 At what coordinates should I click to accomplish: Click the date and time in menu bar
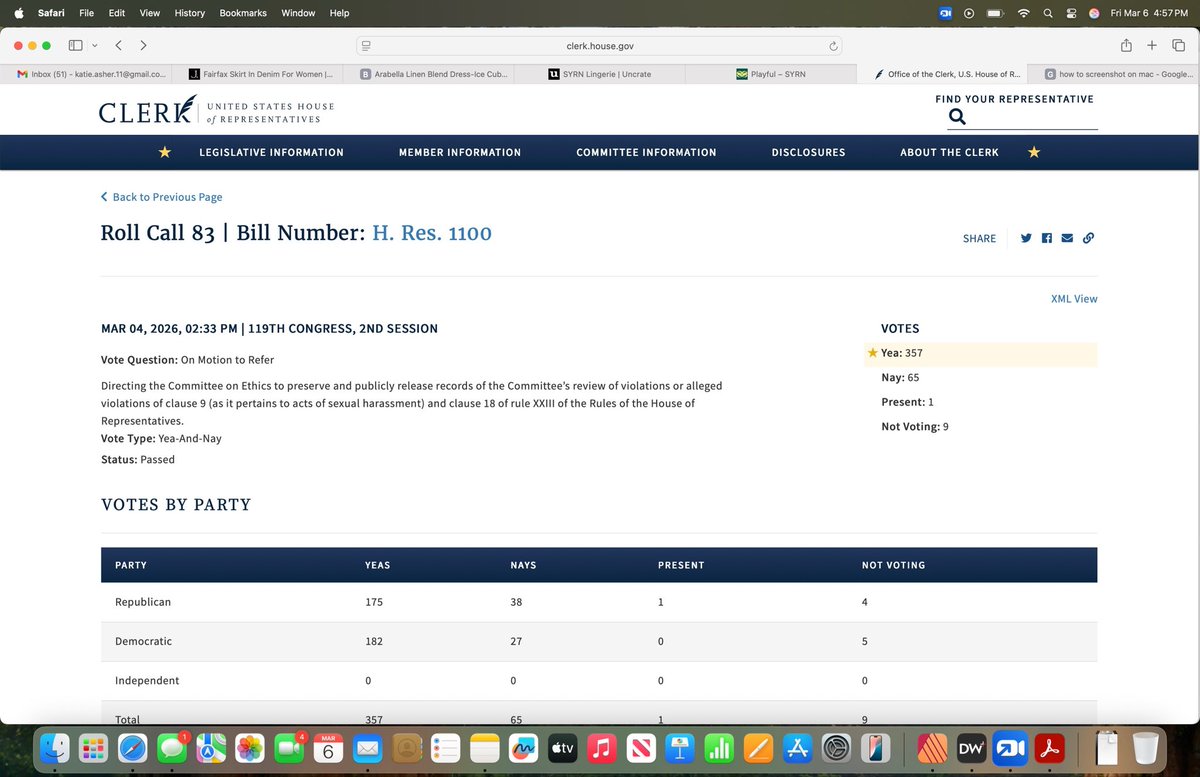pyautogui.click(x=1149, y=13)
